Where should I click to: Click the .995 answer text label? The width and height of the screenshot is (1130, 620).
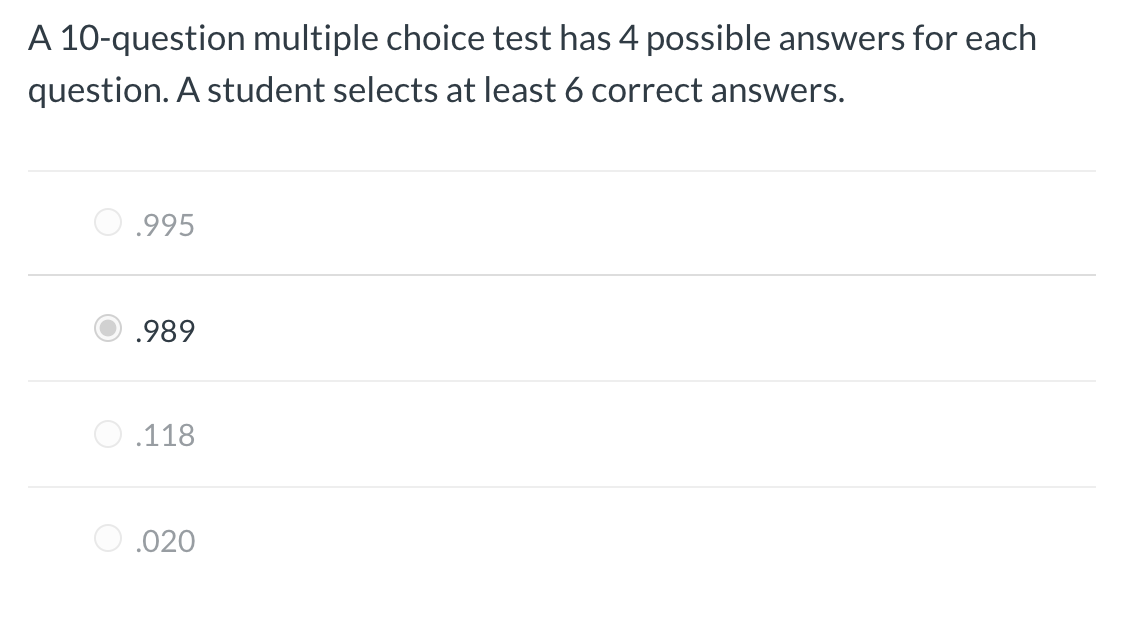click(164, 224)
